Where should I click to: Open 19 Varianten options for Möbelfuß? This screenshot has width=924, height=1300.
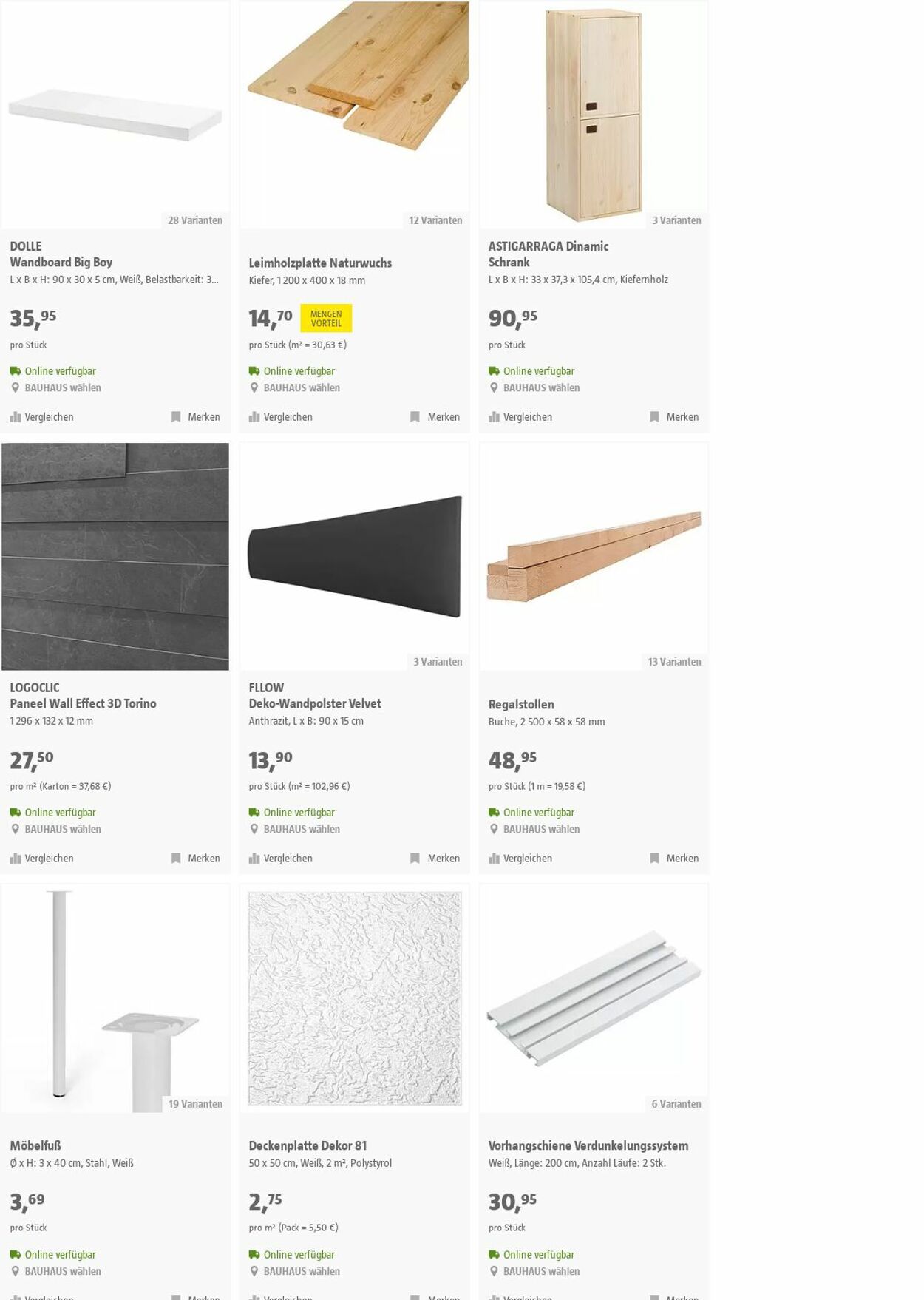point(195,1103)
